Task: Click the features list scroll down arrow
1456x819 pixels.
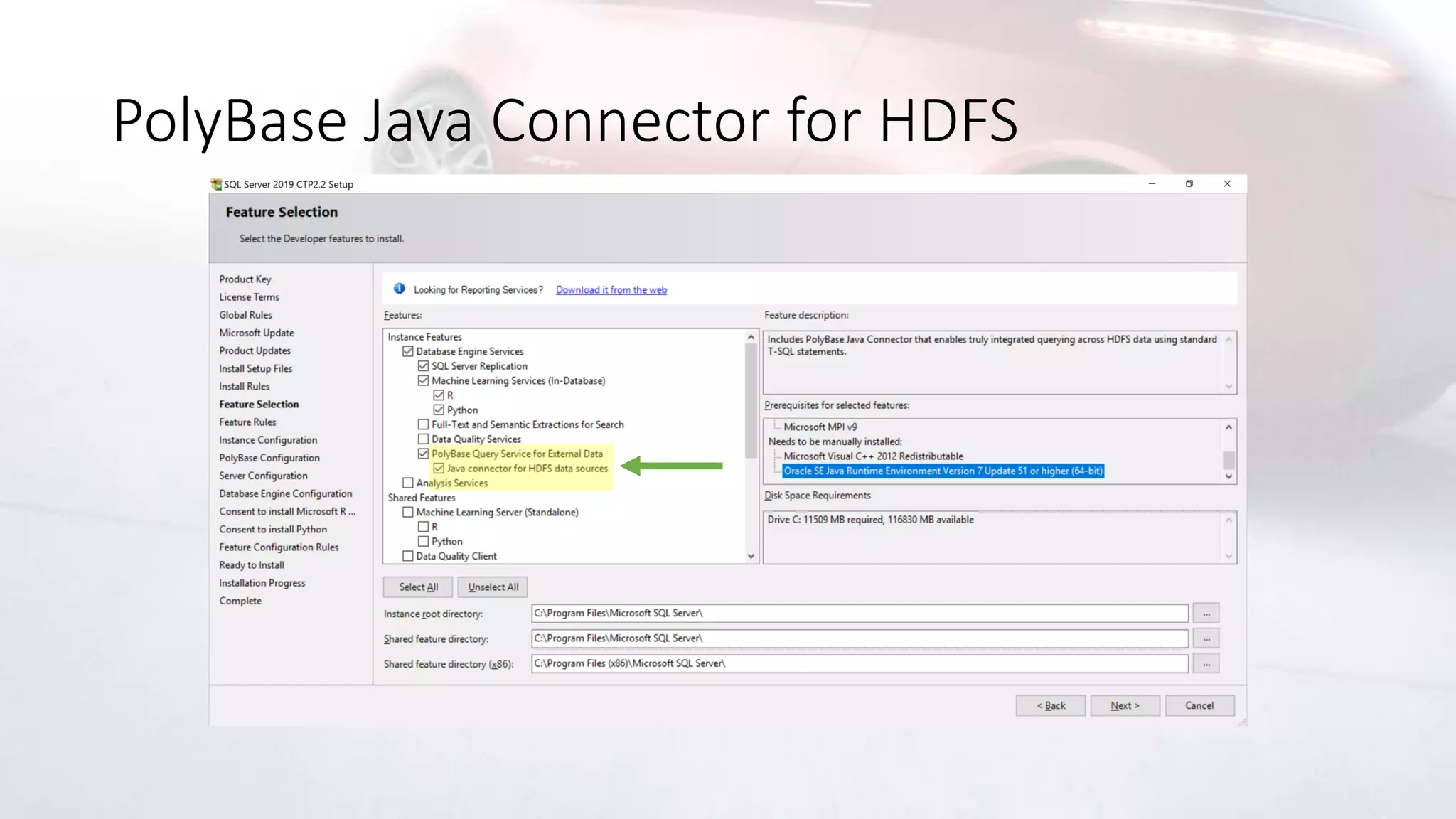Action: coord(751,556)
